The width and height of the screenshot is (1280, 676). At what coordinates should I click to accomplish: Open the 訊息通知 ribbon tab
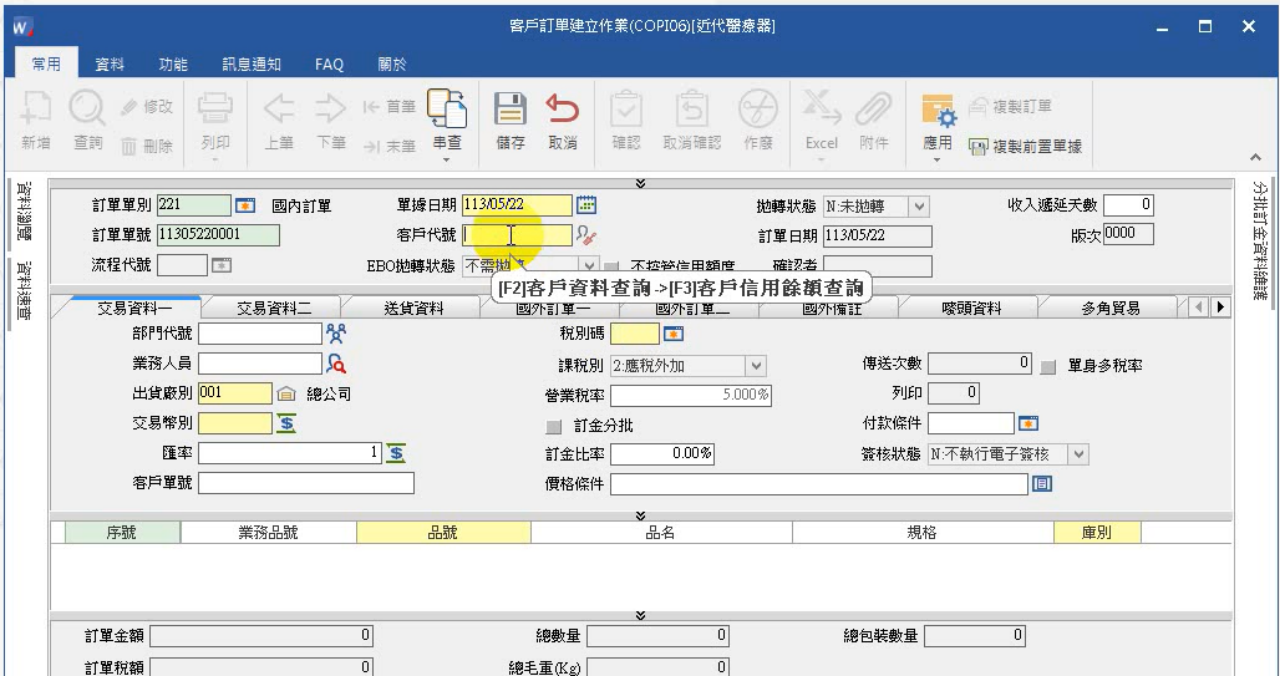250,64
